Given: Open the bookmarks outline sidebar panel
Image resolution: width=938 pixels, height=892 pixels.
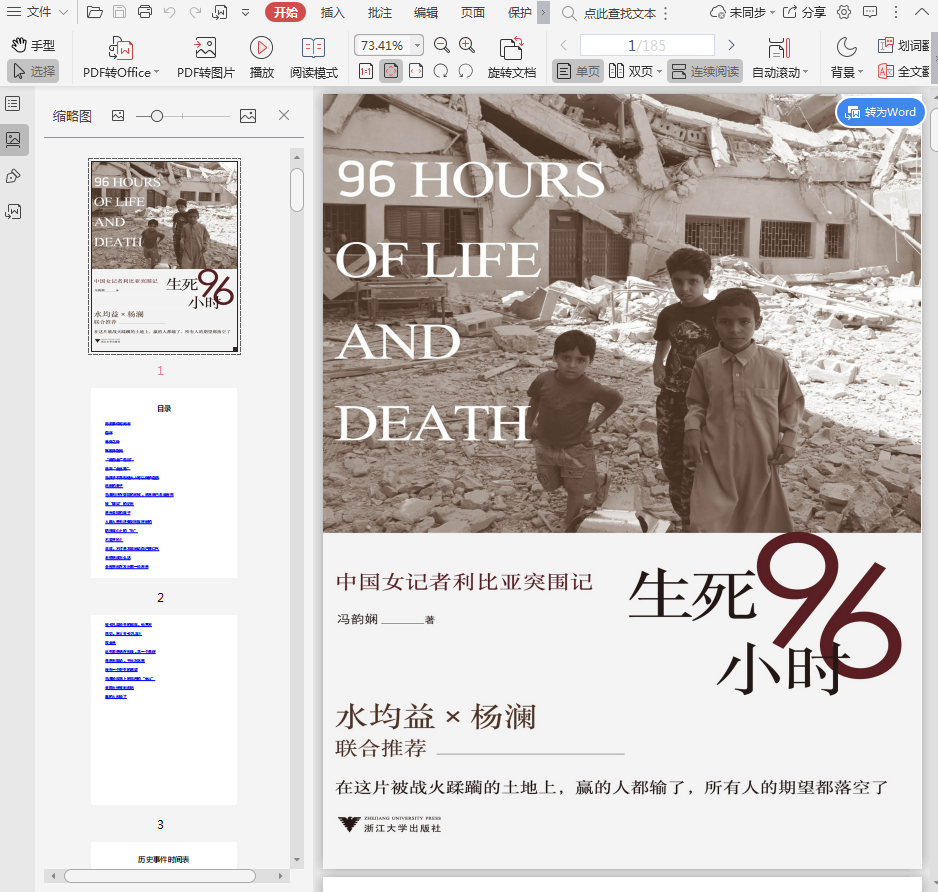Looking at the screenshot, I should click(13, 104).
